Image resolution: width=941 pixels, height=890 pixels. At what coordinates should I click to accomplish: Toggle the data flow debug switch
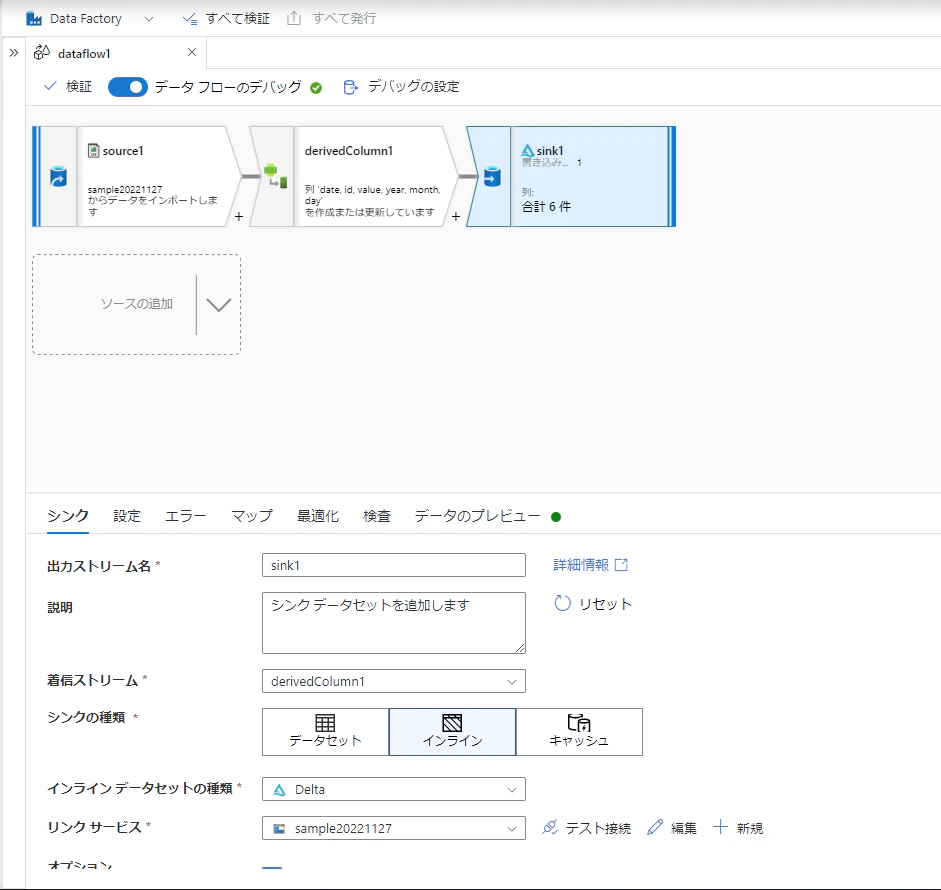tap(127, 87)
